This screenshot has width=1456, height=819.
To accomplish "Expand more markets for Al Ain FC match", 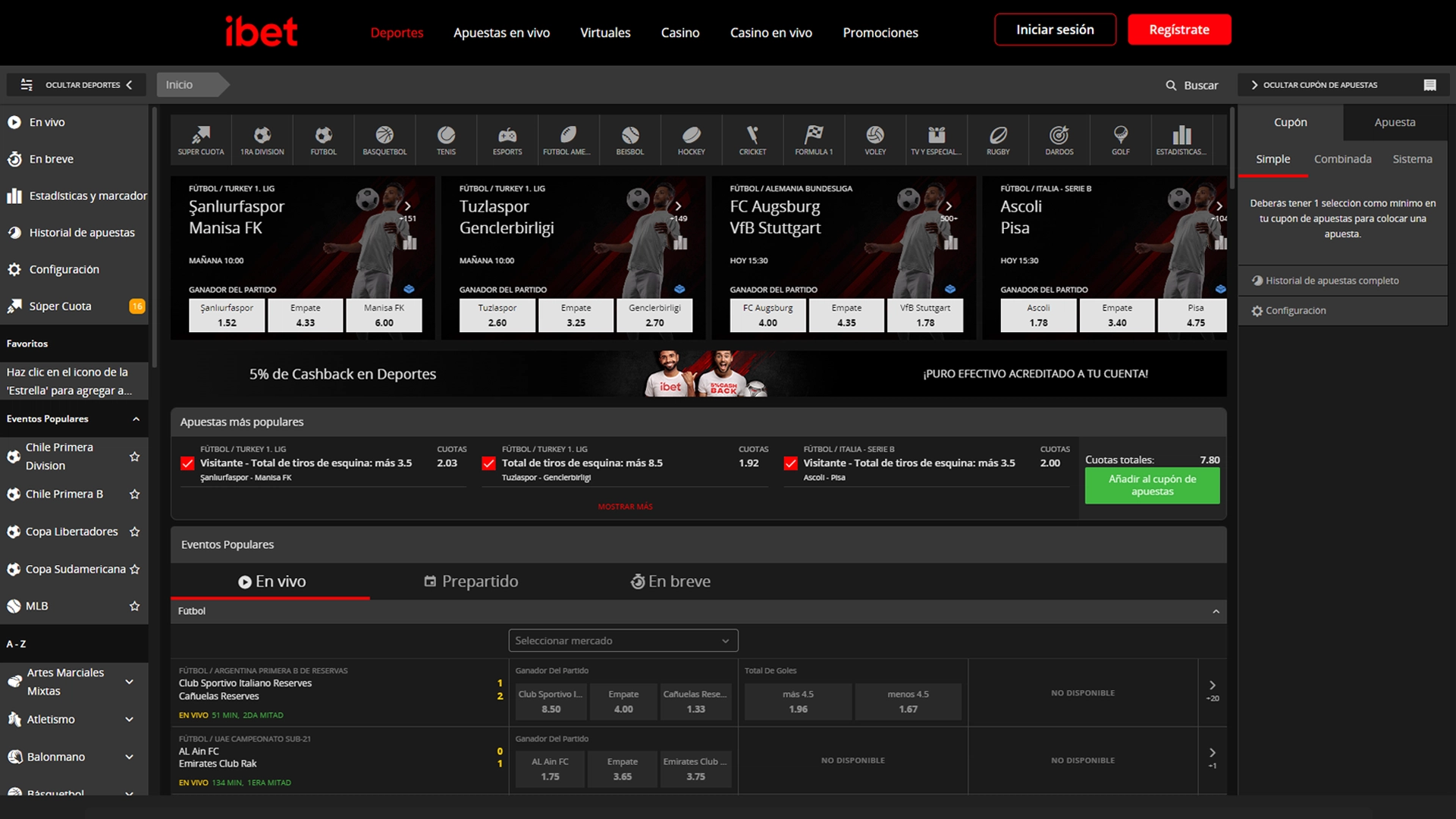I will (x=1212, y=758).
